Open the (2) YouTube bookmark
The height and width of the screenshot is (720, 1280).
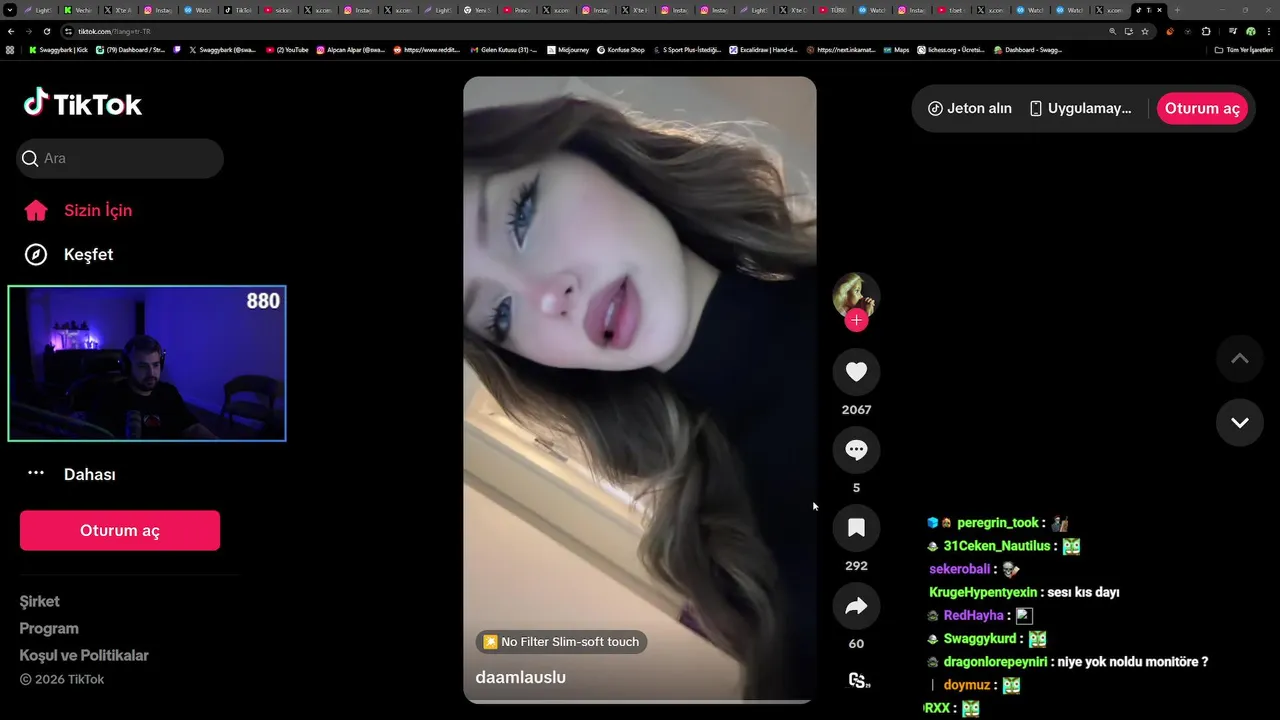click(287, 50)
